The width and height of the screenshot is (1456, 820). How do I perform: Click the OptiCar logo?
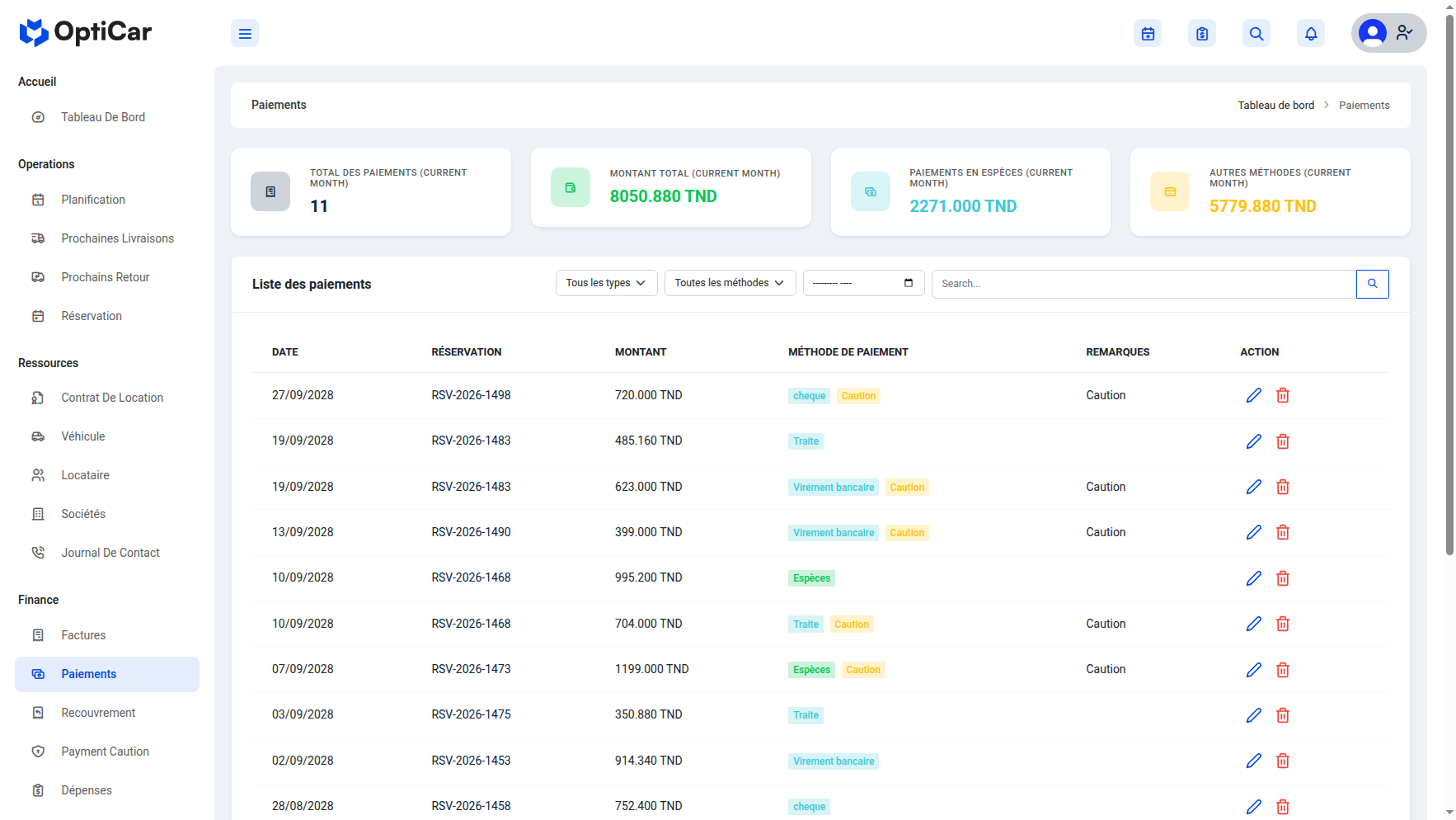86,32
